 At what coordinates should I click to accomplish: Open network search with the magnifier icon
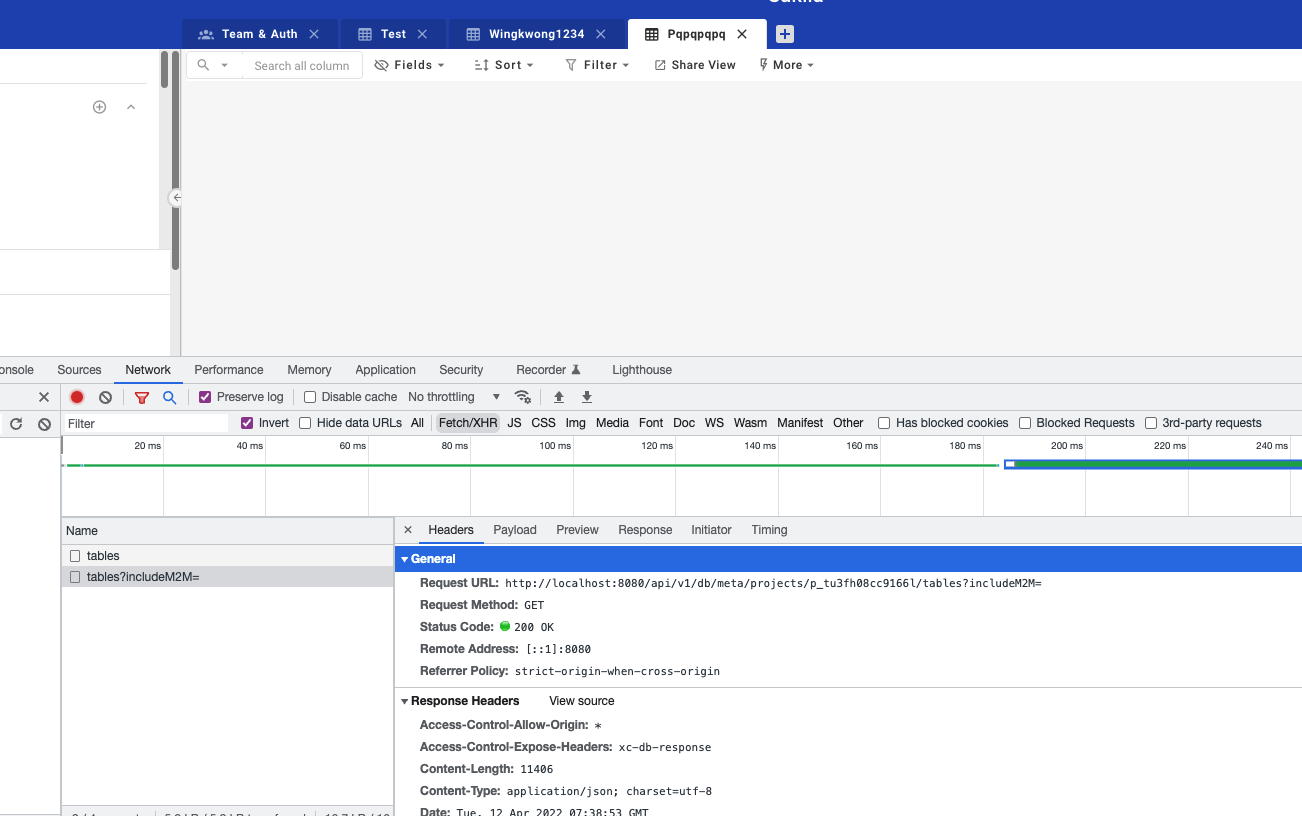click(169, 396)
